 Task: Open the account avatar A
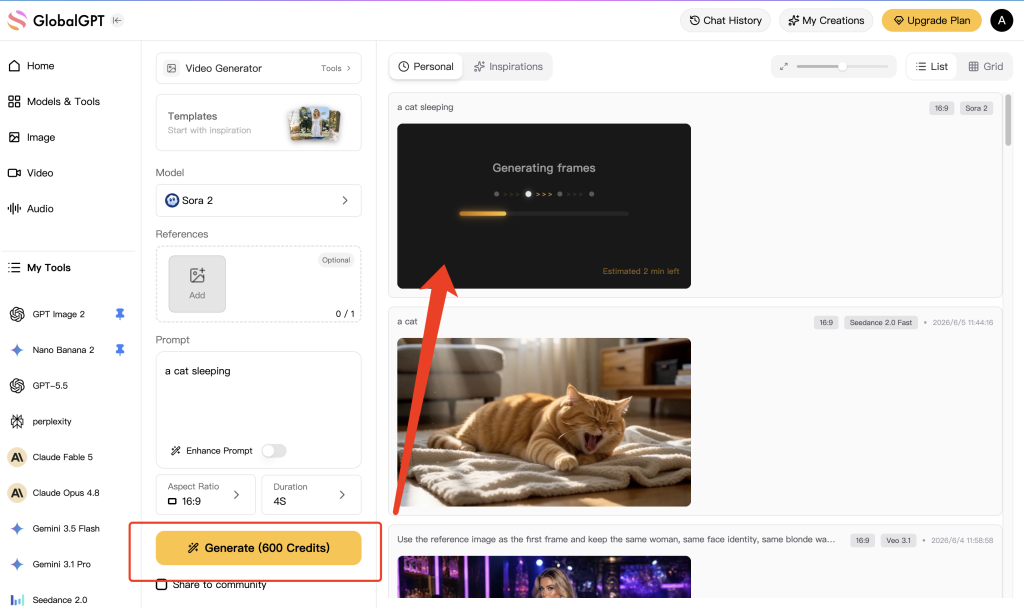[x=1001, y=20]
